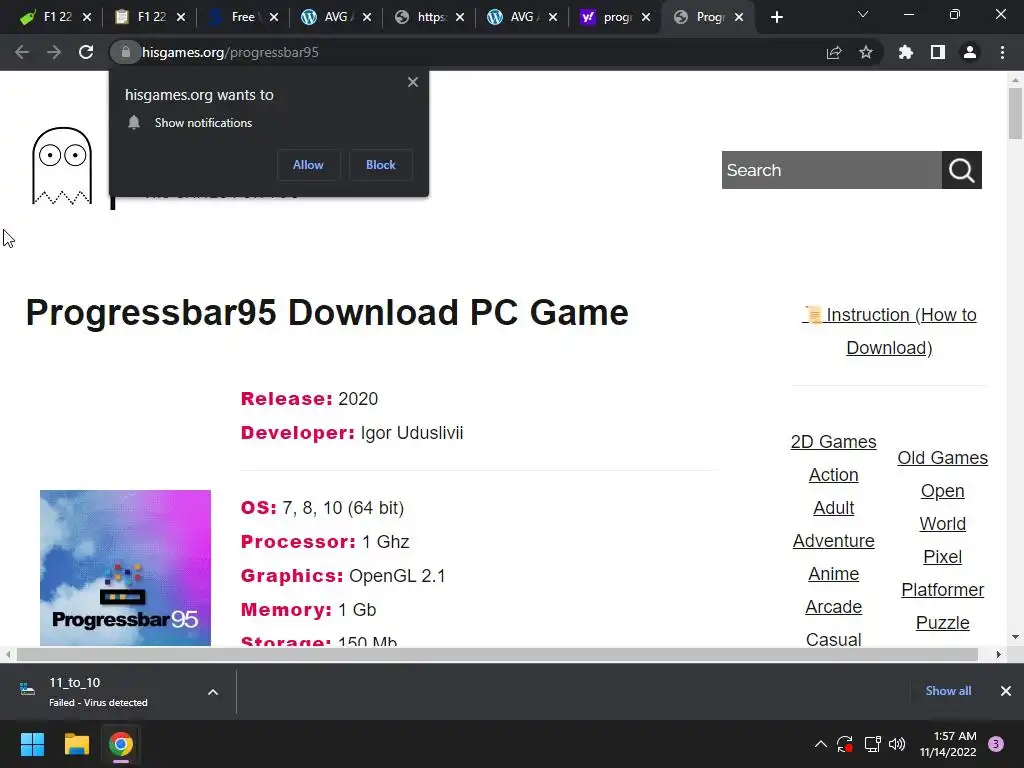The width and height of the screenshot is (1024, 768).
Task: Open the Chrome profile avatar
Action: click(x=970, y=52)
